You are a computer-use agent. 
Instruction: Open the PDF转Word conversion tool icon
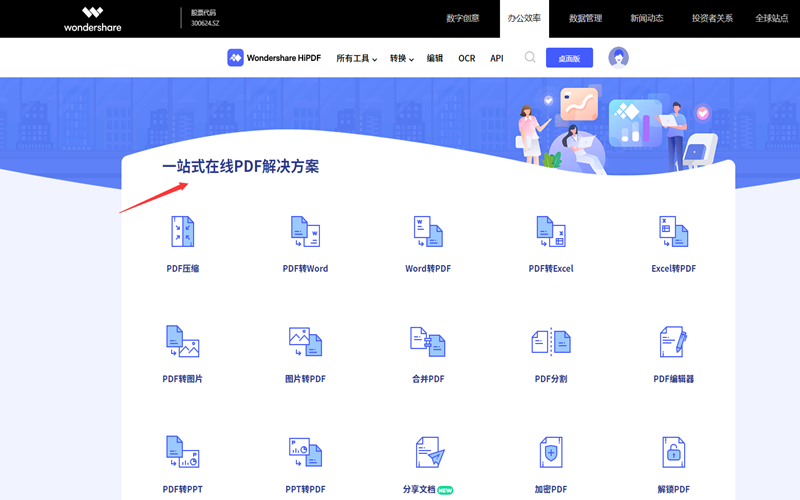point(305,232)
